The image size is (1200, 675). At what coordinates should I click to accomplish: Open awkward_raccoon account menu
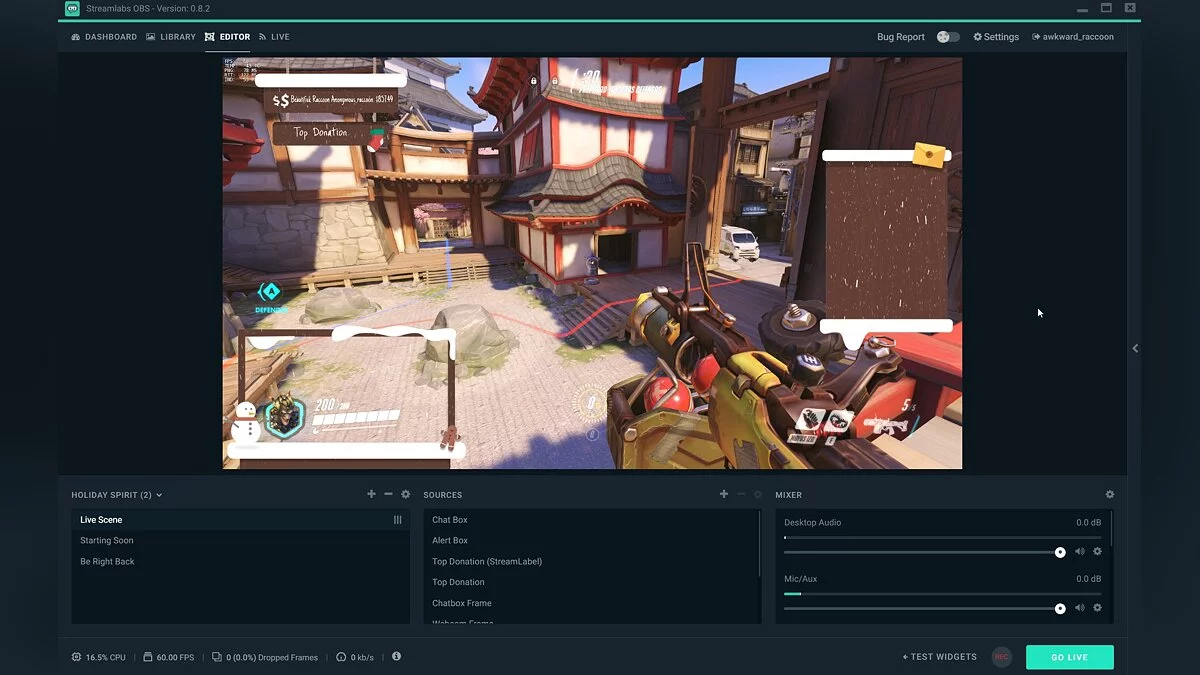click(x=1072, y=37)
